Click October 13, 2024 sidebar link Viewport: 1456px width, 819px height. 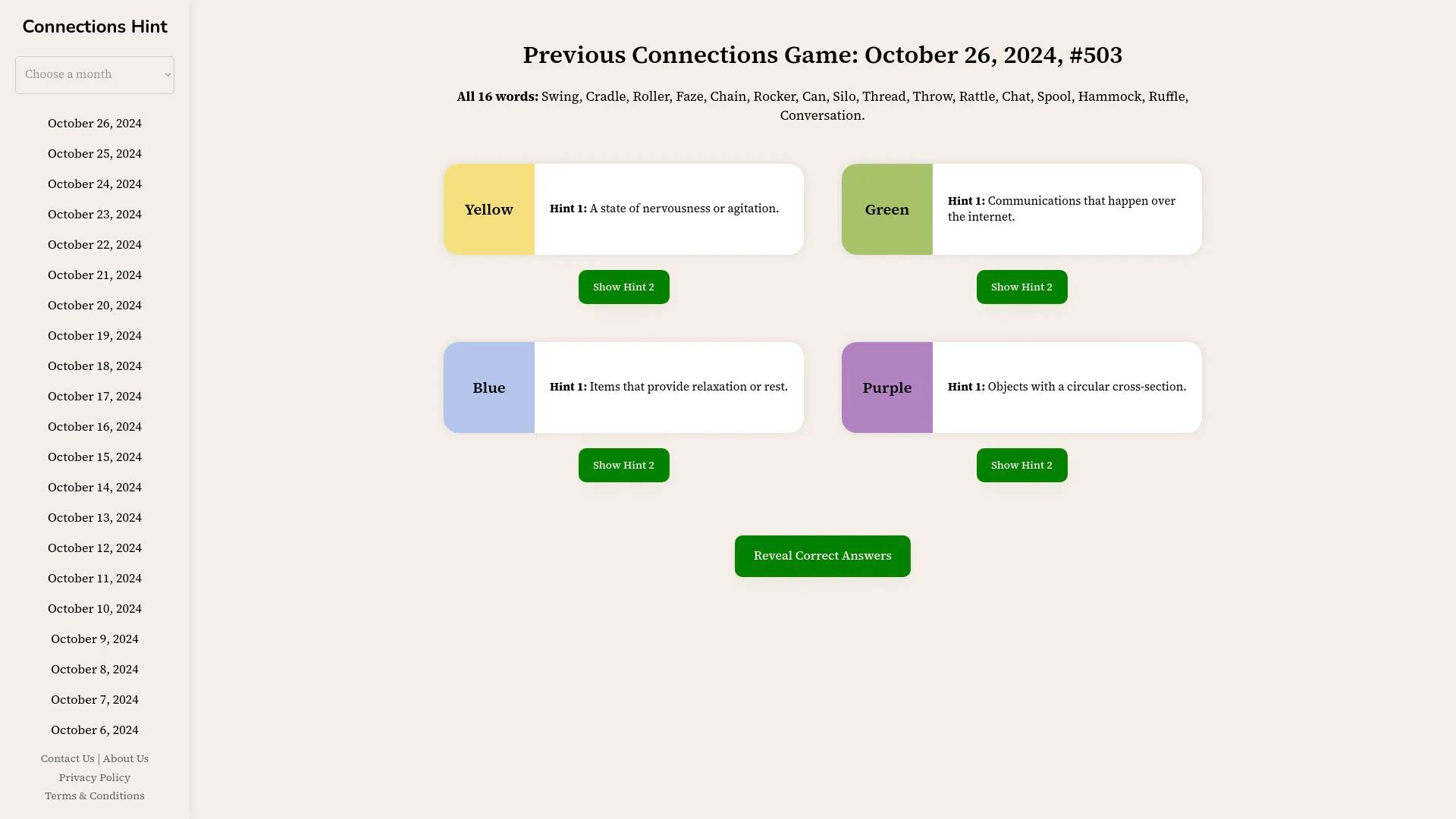94,517
